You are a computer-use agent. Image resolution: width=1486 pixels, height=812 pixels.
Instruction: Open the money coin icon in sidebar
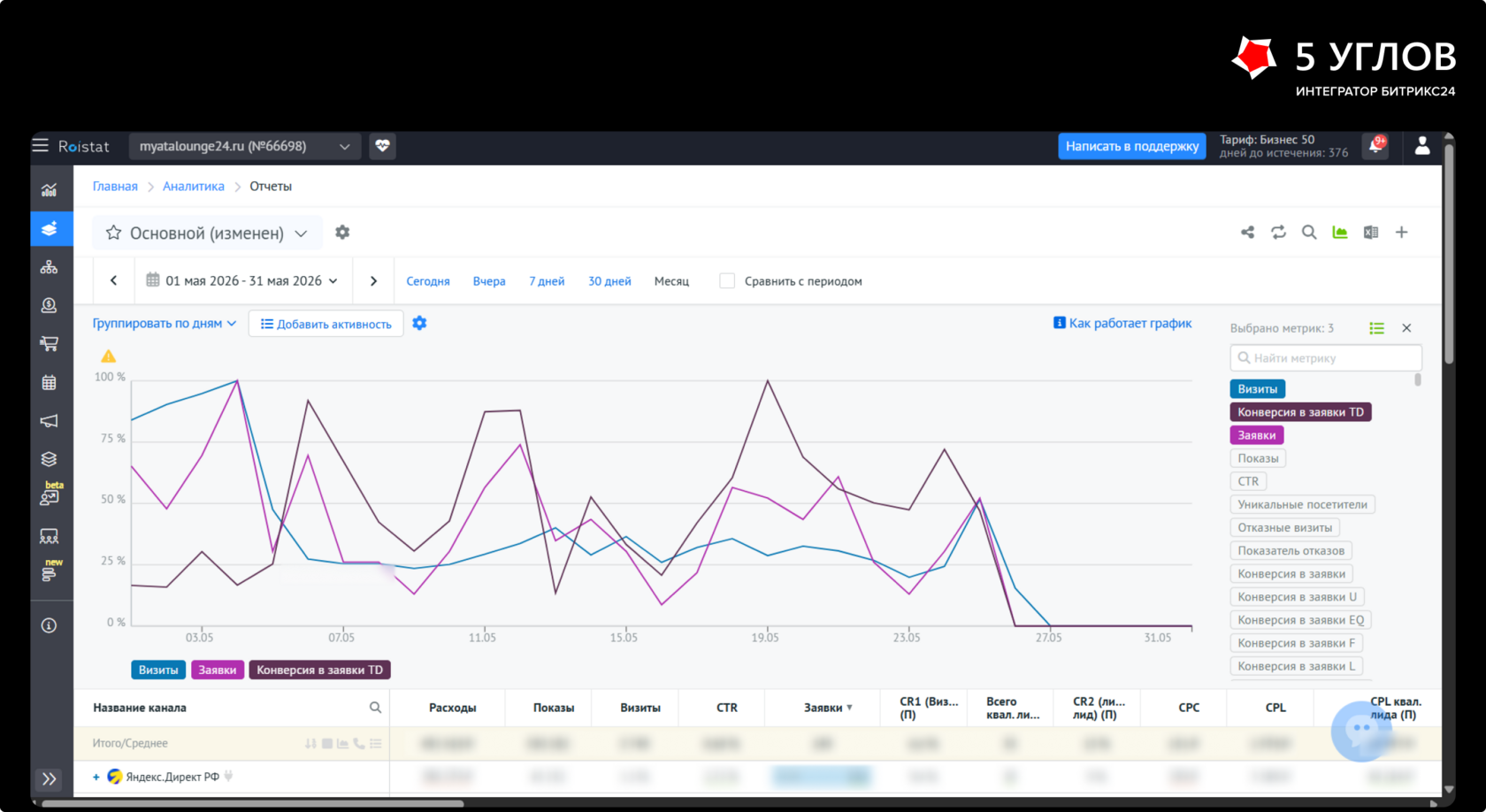click(x=50, y=305)
